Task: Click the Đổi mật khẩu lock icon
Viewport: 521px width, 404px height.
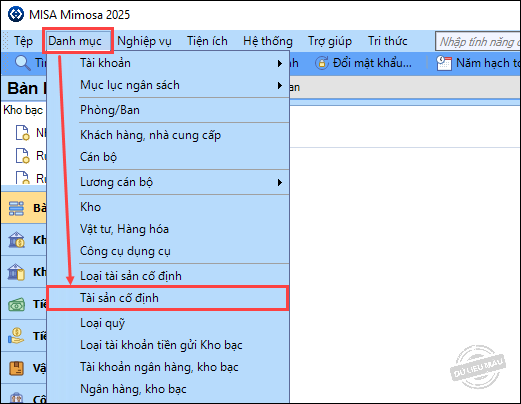Action: [322, 63]
